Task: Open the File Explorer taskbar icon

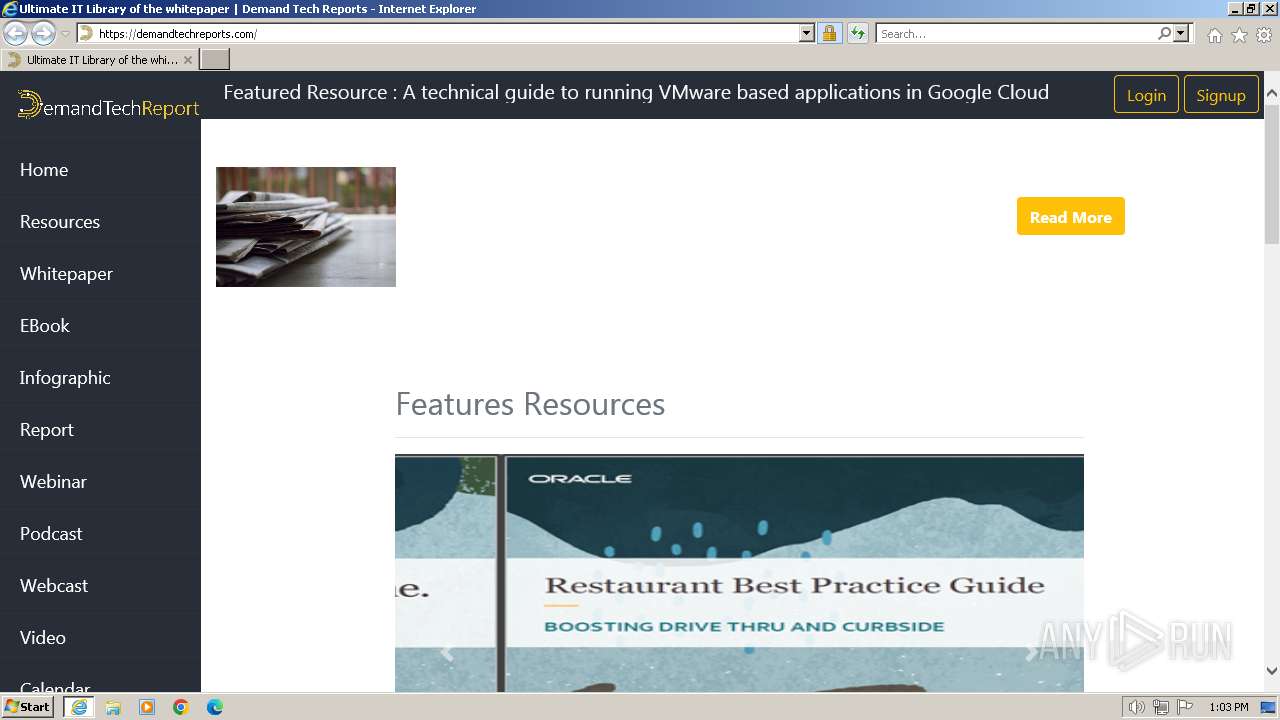Action: 113,707
